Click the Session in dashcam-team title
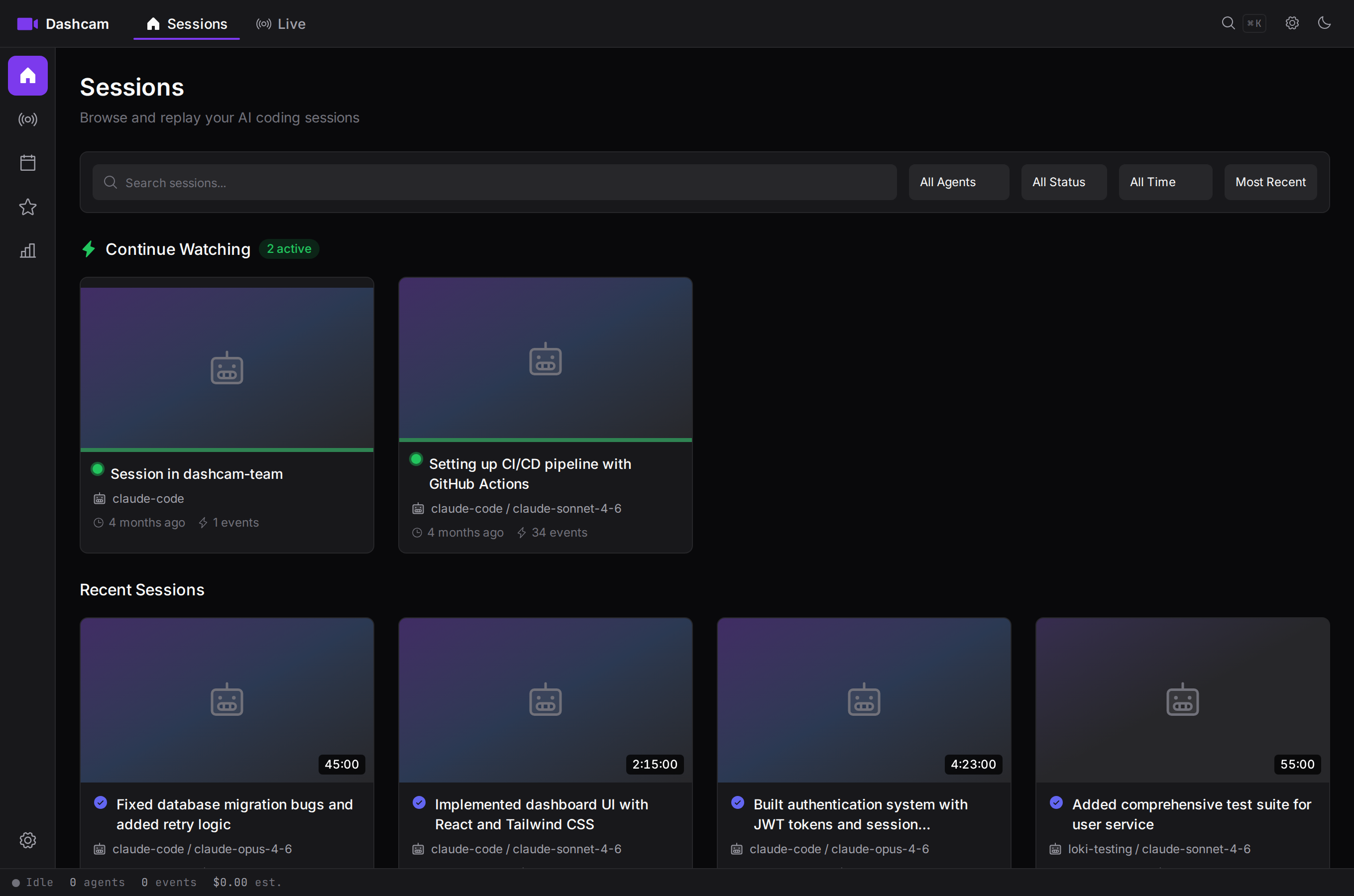Image resolution: width=1354 pixels, height=896 pixels. 197,474
